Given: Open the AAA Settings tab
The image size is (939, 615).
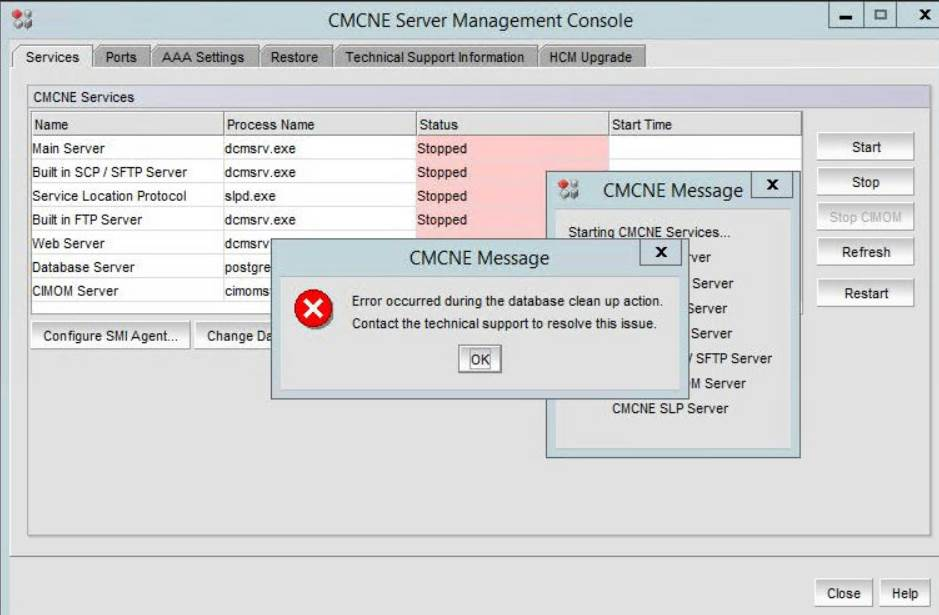Looking at the screenshot, I should (x=201, y=57).
